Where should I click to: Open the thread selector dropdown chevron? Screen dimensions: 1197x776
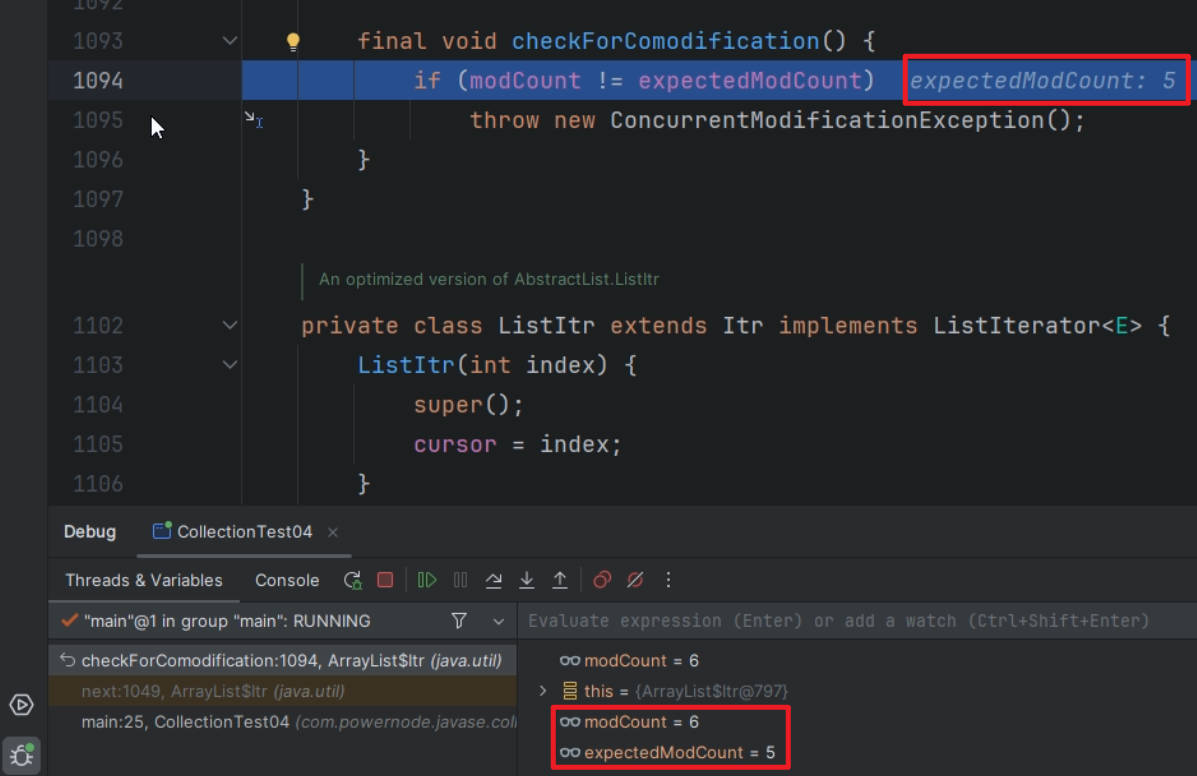pos(498,622)
